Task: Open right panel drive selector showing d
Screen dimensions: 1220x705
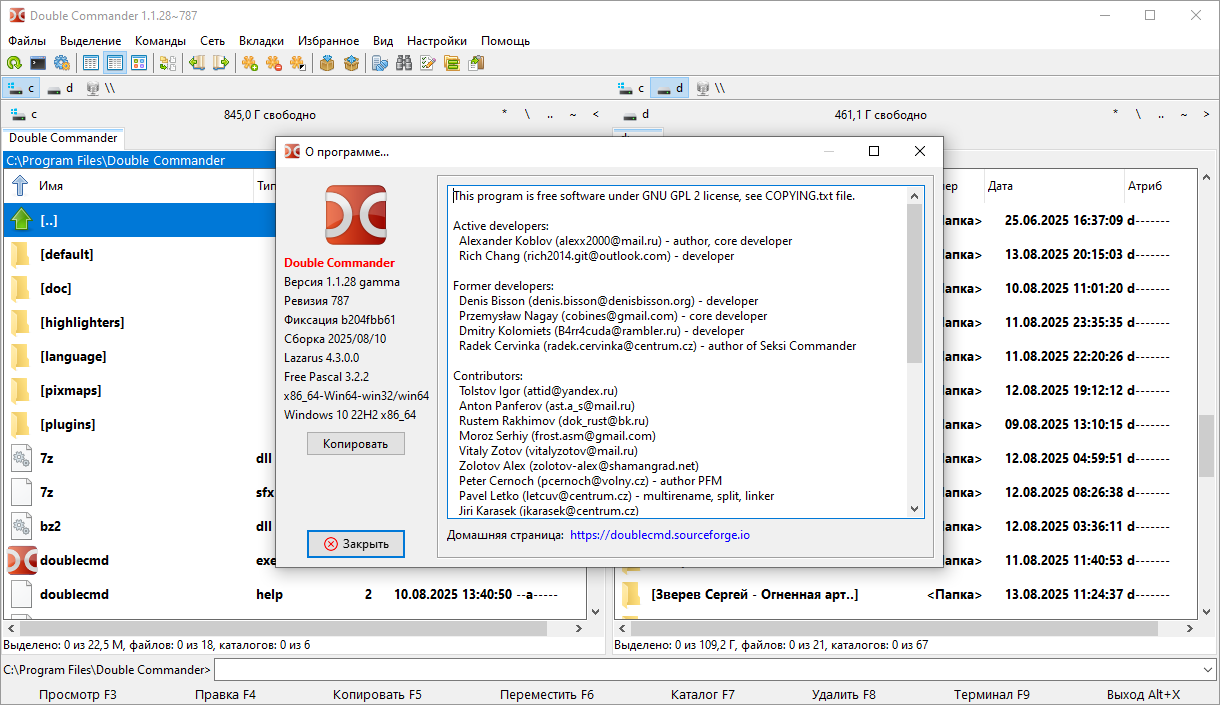Action: (635, 114)
